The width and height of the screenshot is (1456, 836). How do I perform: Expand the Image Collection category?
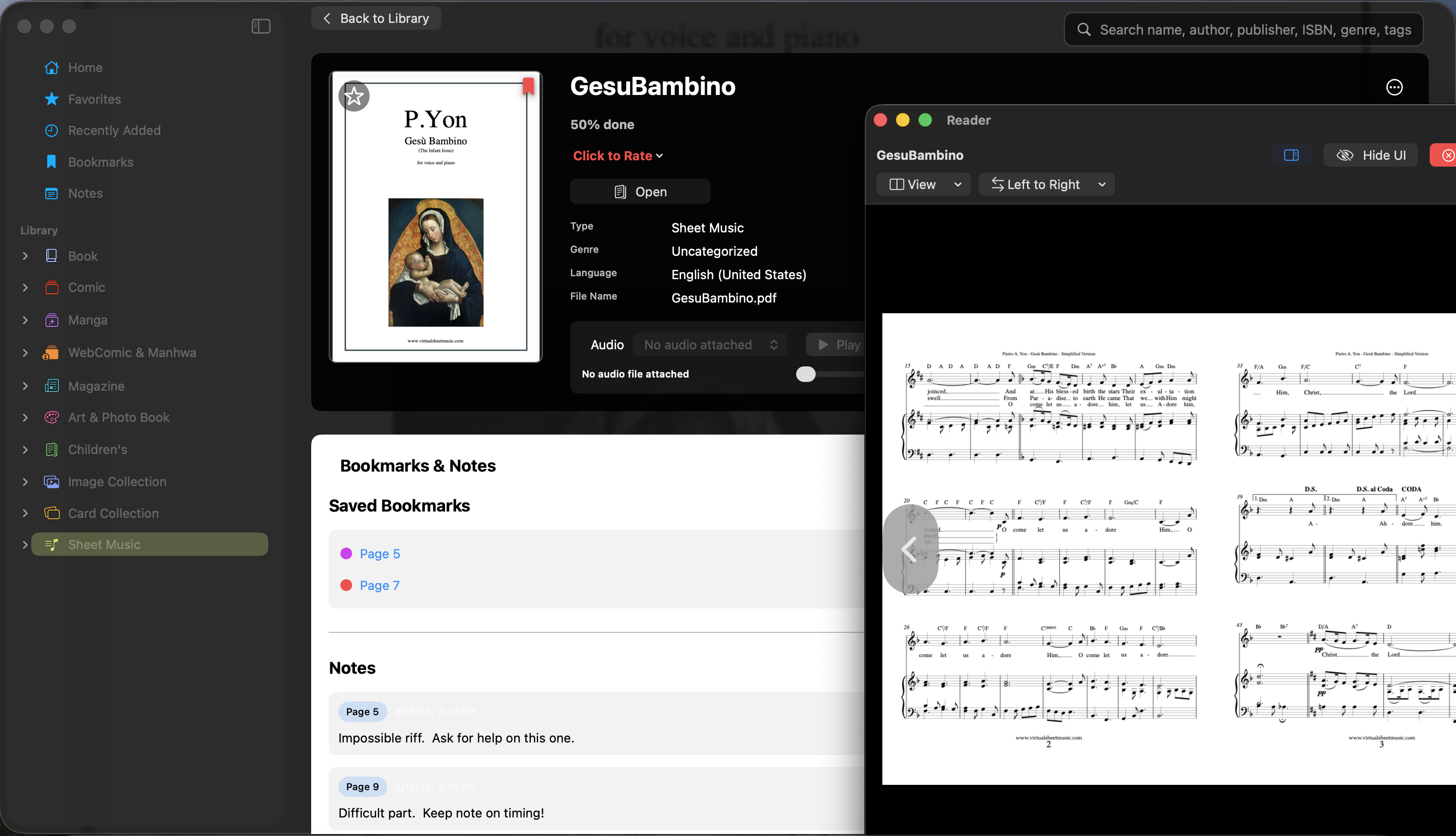pos(25,482)
